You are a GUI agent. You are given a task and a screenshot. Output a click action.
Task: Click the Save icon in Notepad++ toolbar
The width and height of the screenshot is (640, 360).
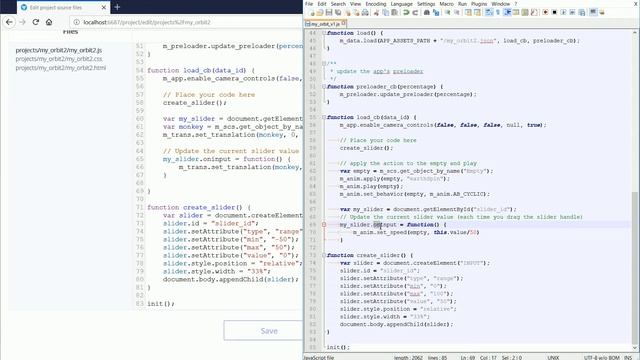click(x=329, y=13)
